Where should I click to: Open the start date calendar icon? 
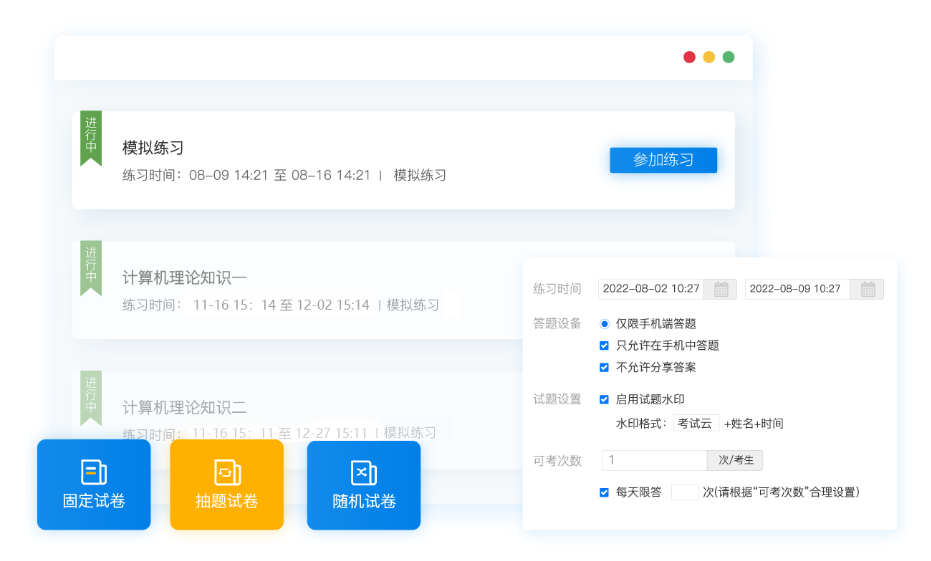pos(721,289)
